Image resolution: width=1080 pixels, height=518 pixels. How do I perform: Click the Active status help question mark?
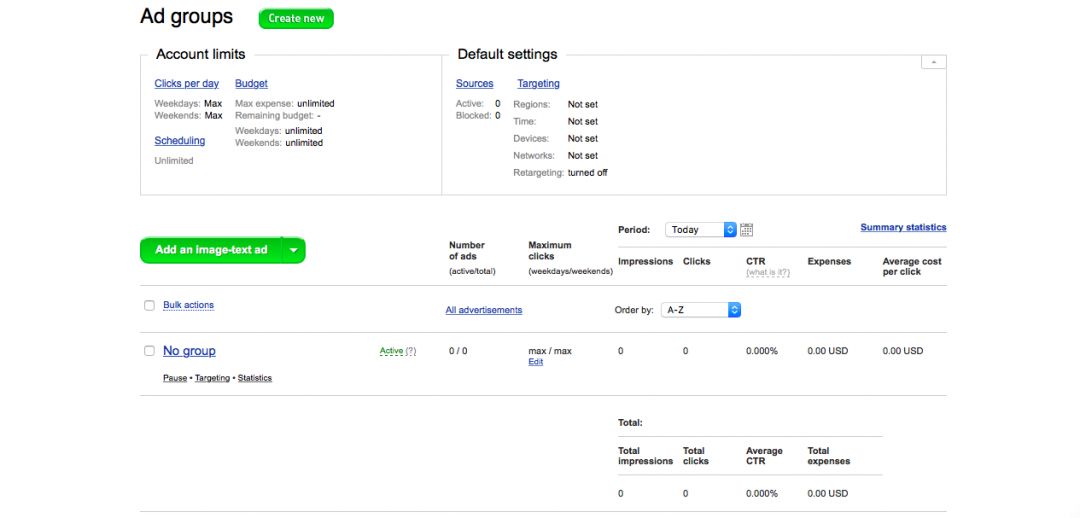410,351
